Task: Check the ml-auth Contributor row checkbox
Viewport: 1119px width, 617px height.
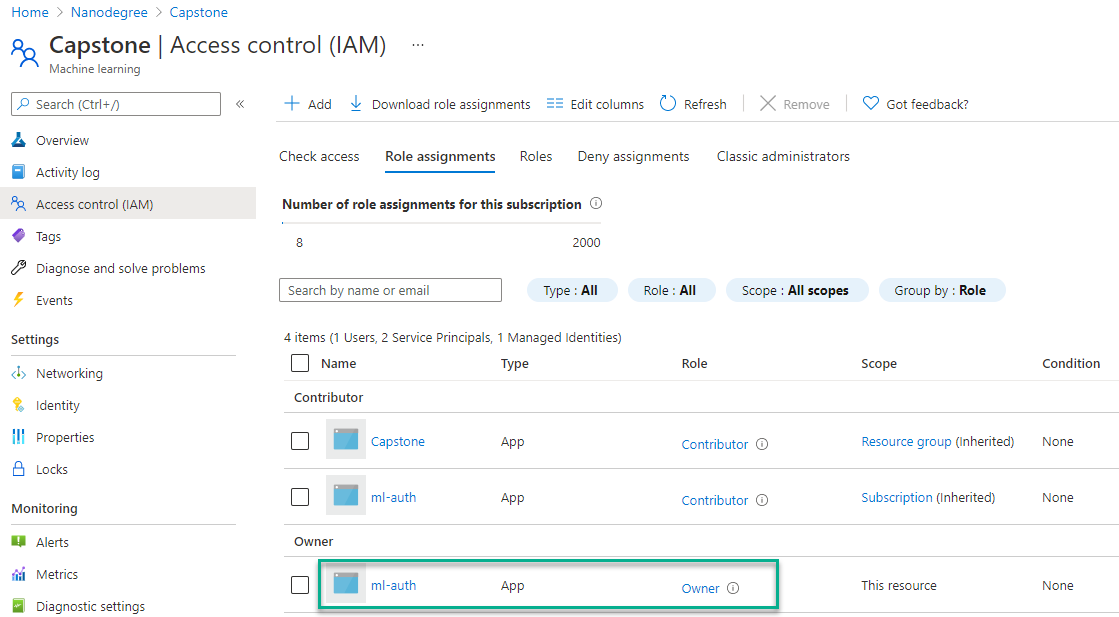Action: pyautogui.click(x=300, y=496)
